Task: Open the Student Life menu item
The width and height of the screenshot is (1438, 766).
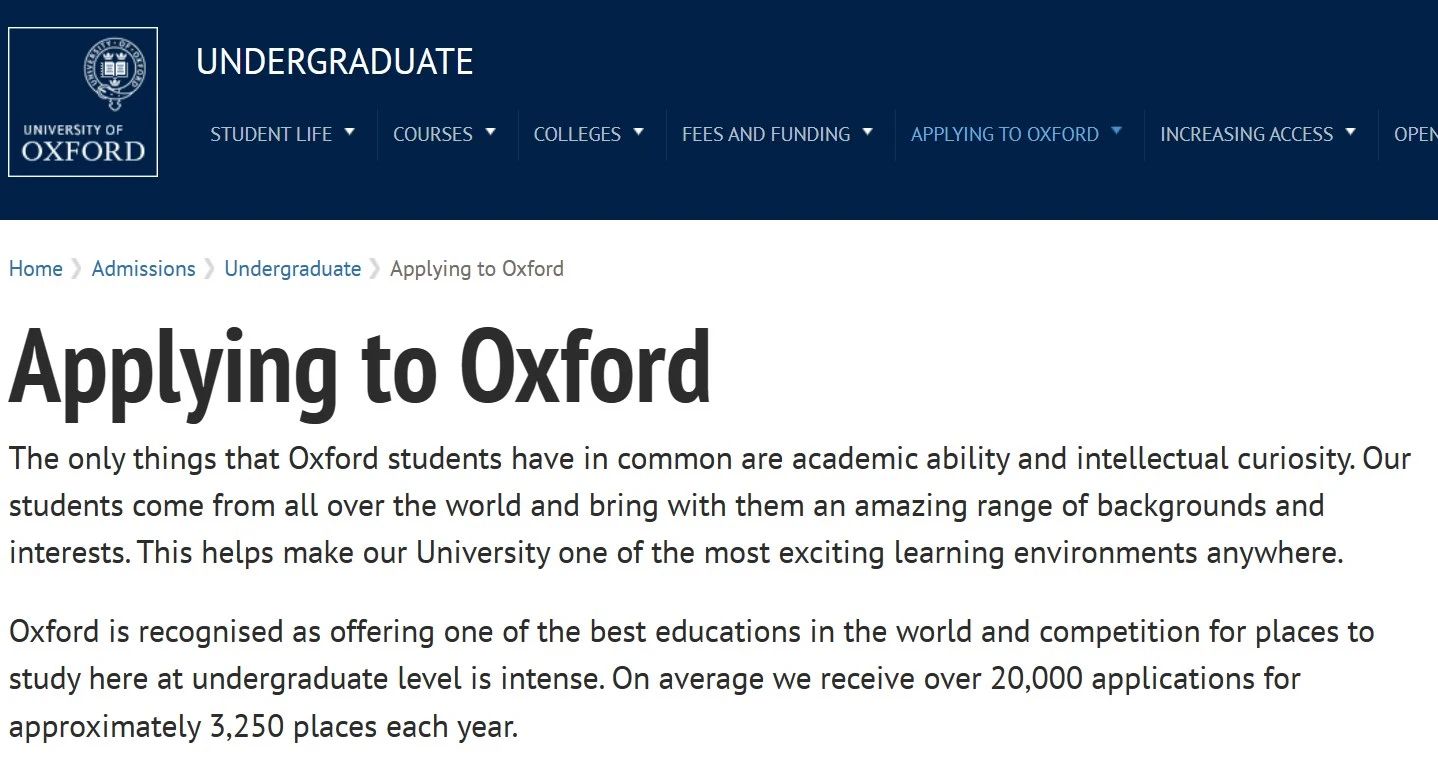Action: 271,134
